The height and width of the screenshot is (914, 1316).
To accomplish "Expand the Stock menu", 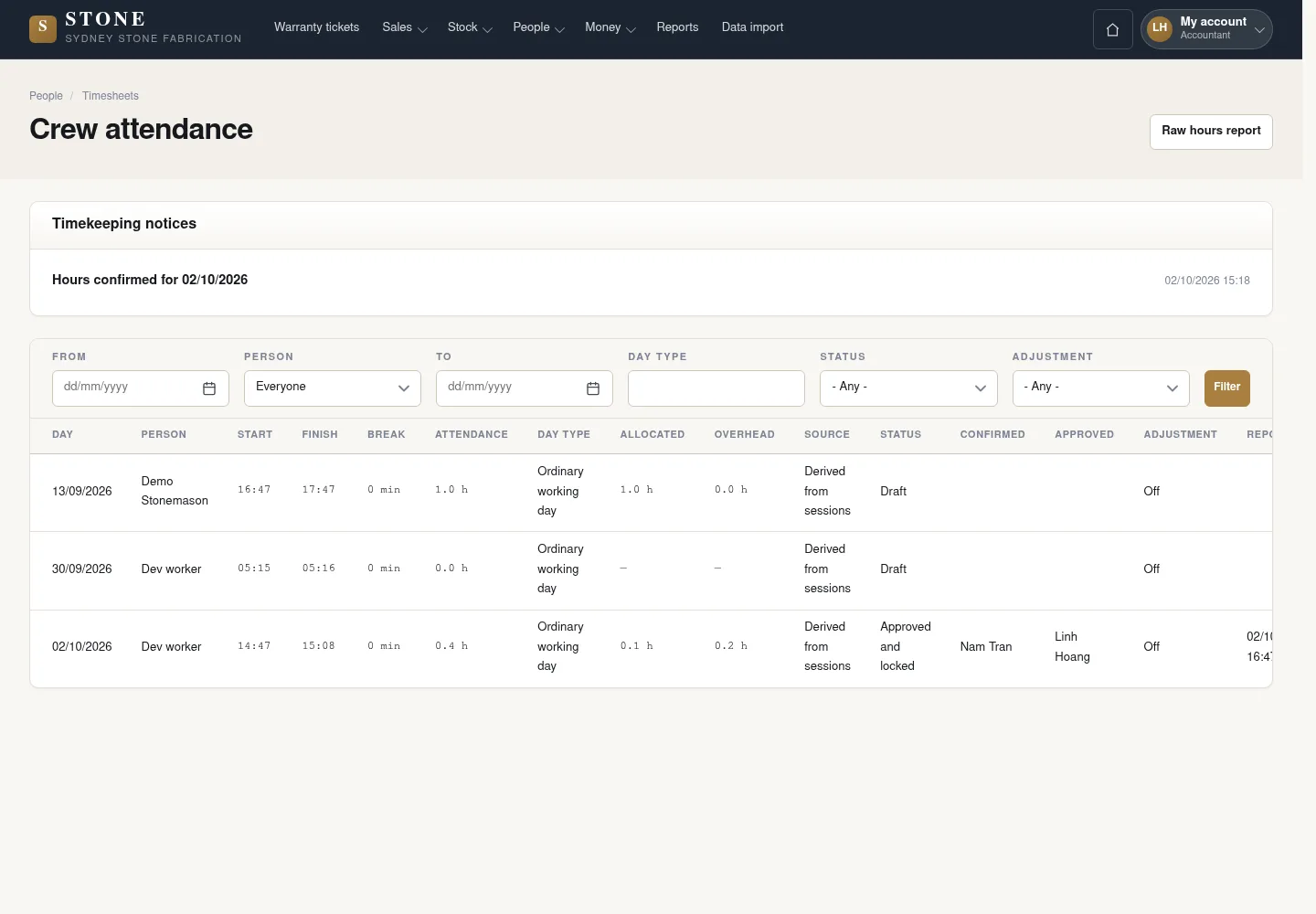I will [470, 27].
